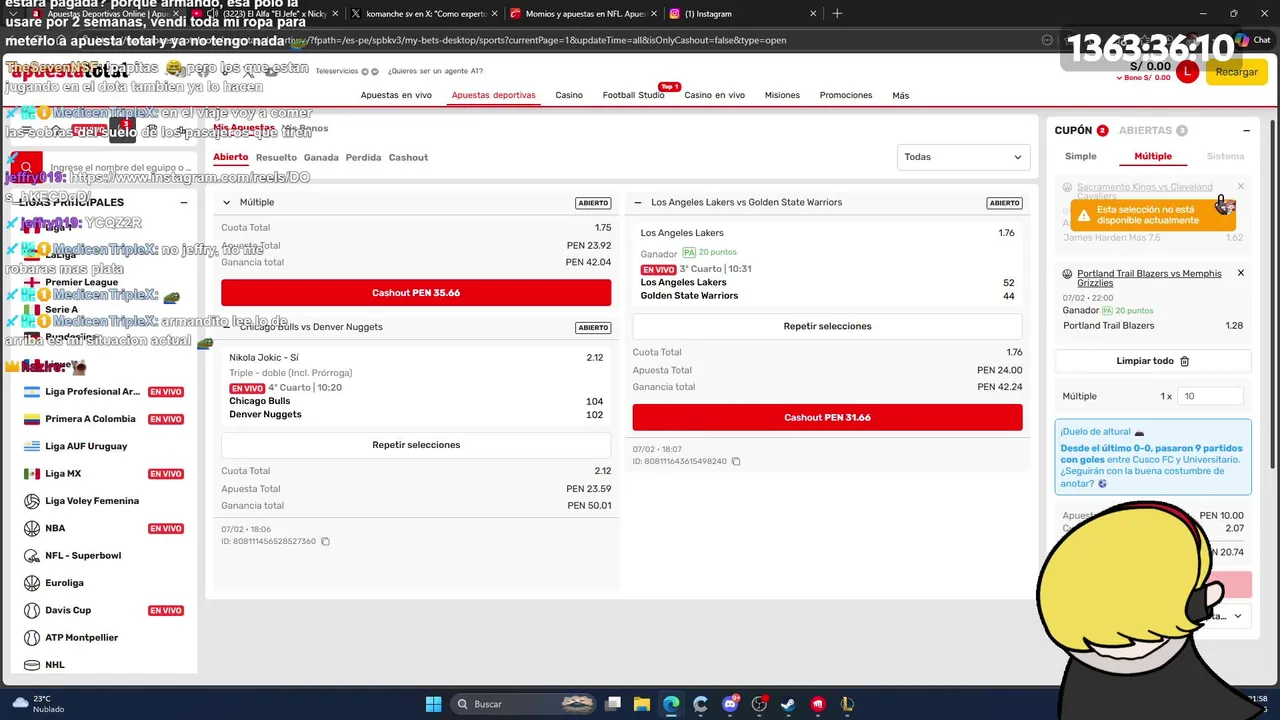Remove Sacramento Kings vs Cleveland selection

(x=1241, y=186)
